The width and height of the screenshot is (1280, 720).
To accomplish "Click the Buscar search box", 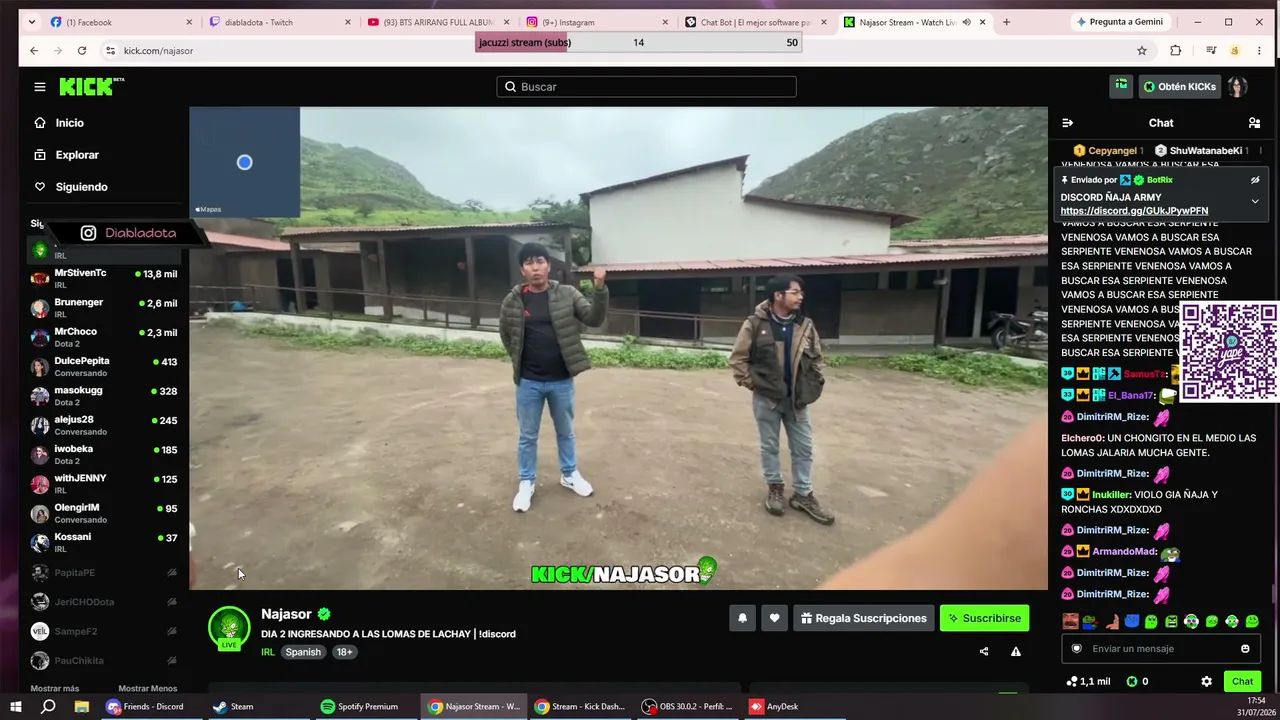I will tap(646, 87).
